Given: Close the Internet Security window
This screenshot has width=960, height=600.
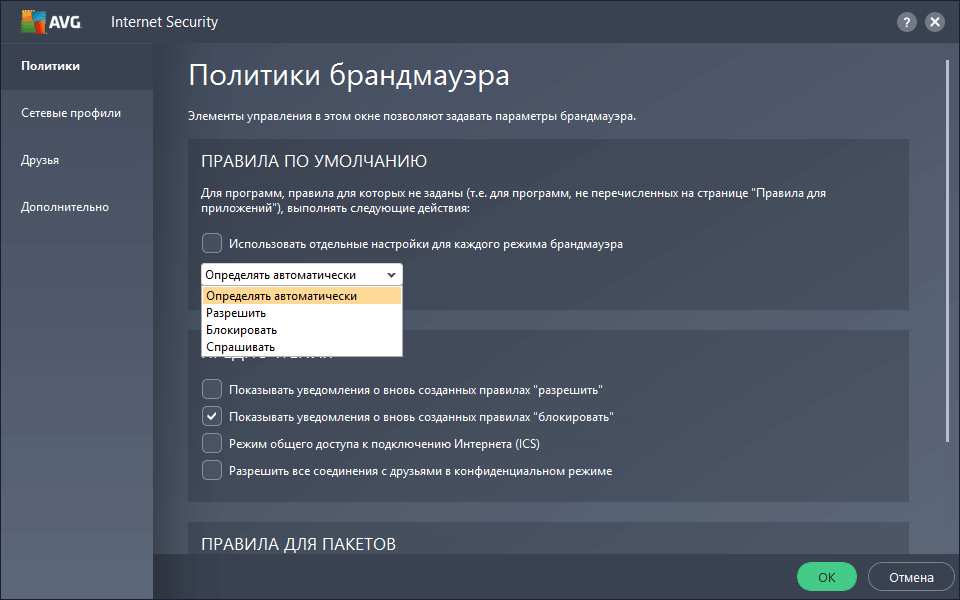Looking at the screenshot, I should pyautogui.click(x=935, y=23).
